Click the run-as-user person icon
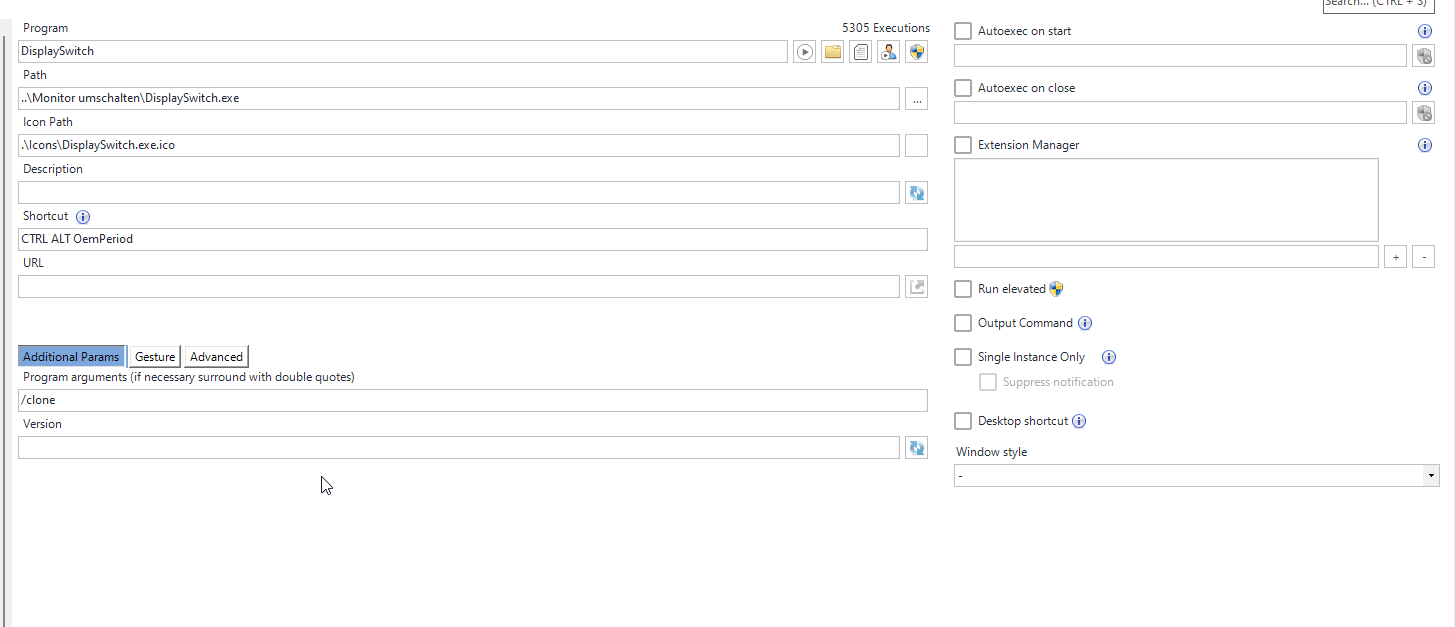This screenshot has width=1455, height=627. click(889, 52)
